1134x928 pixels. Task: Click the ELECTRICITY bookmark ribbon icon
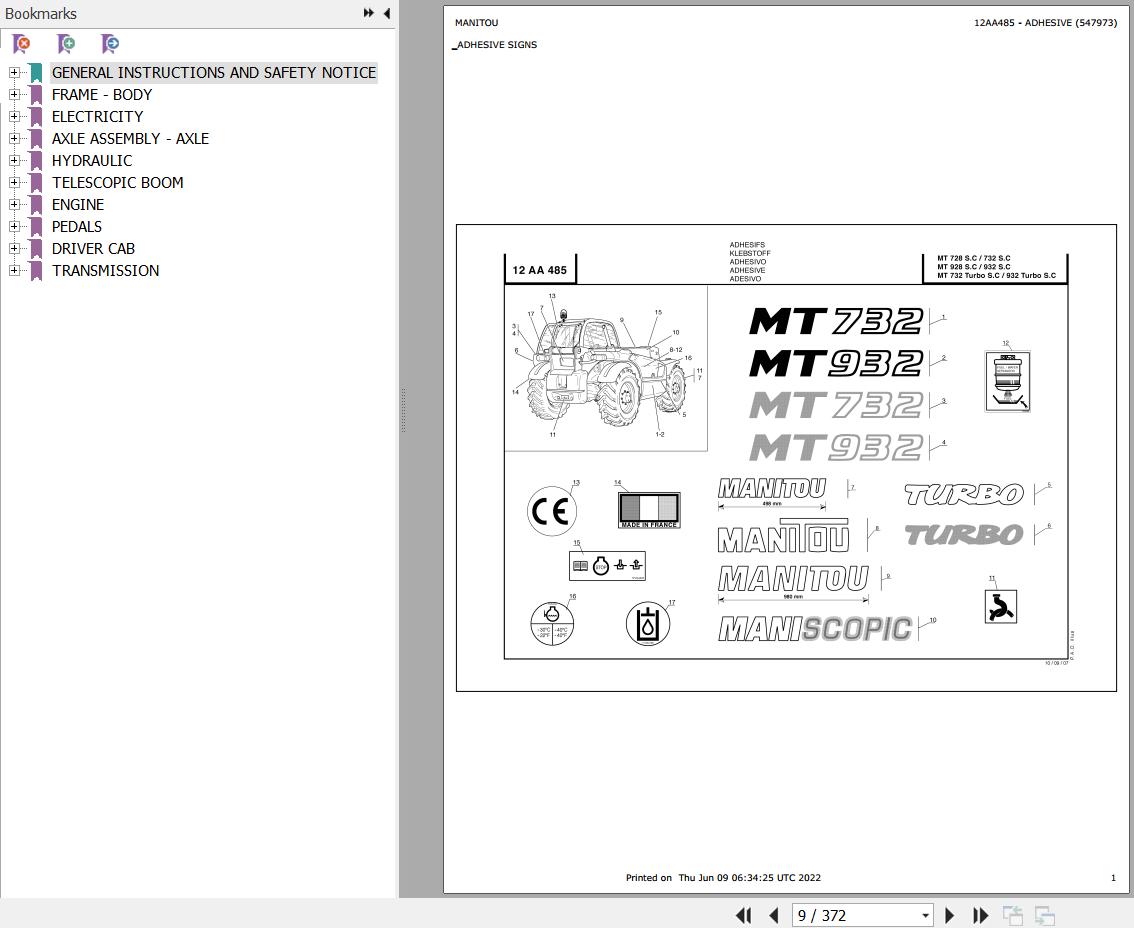(35, 117)
